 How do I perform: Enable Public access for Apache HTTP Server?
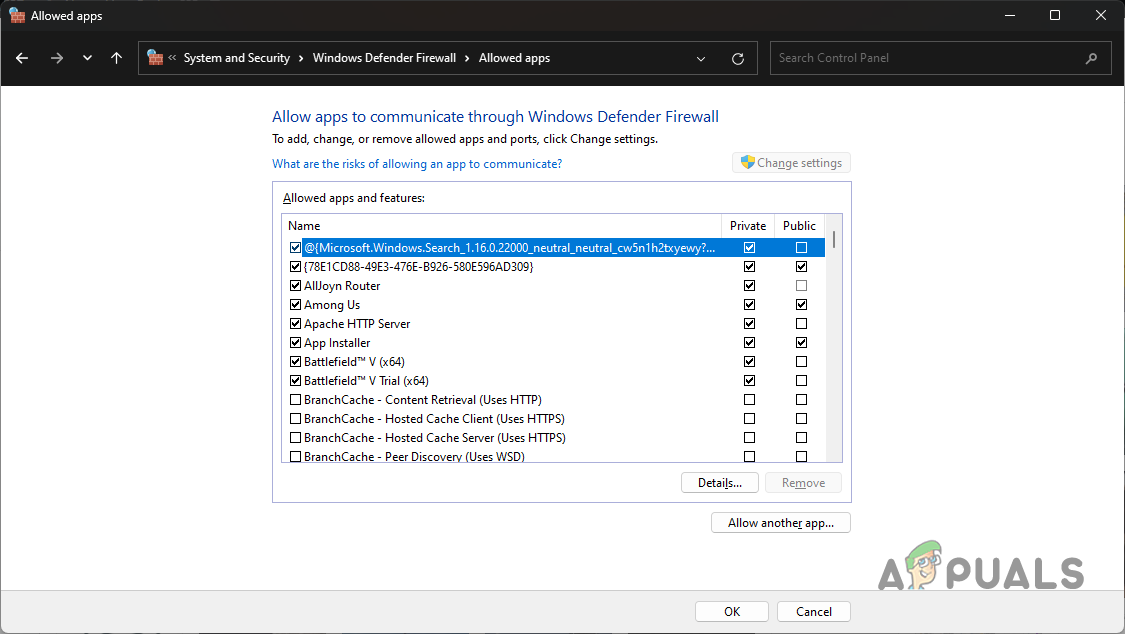[801, 324]
